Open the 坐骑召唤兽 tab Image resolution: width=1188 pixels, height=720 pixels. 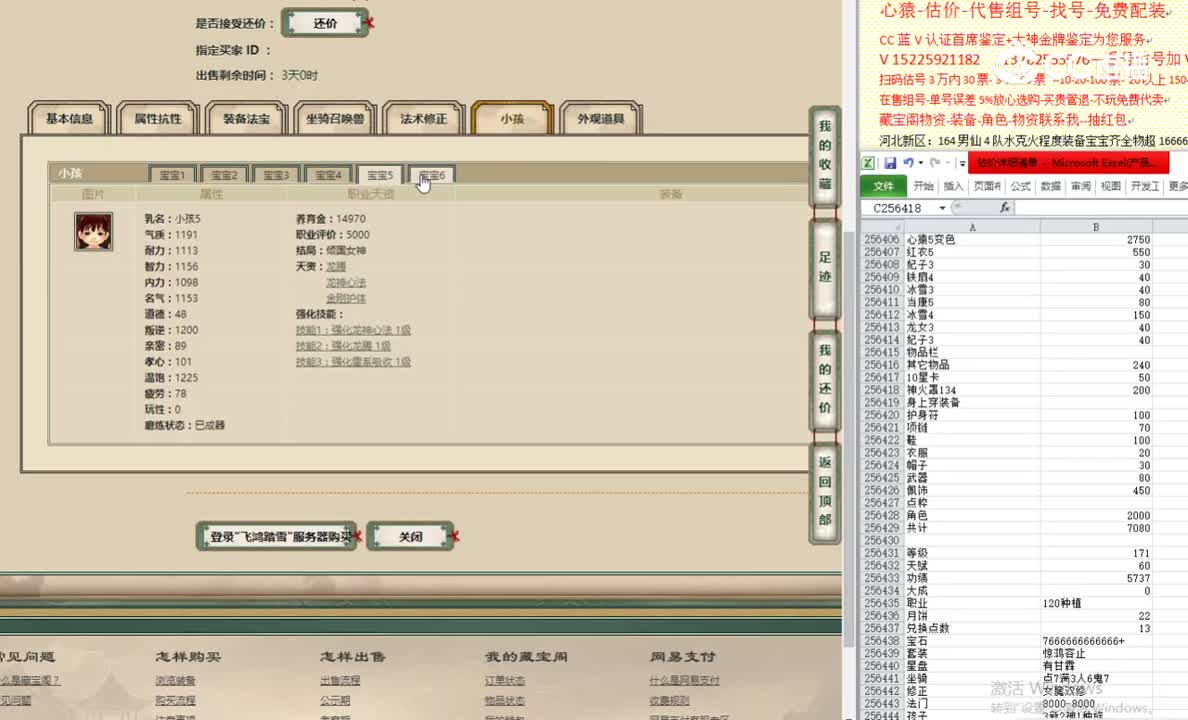(335, 118)
